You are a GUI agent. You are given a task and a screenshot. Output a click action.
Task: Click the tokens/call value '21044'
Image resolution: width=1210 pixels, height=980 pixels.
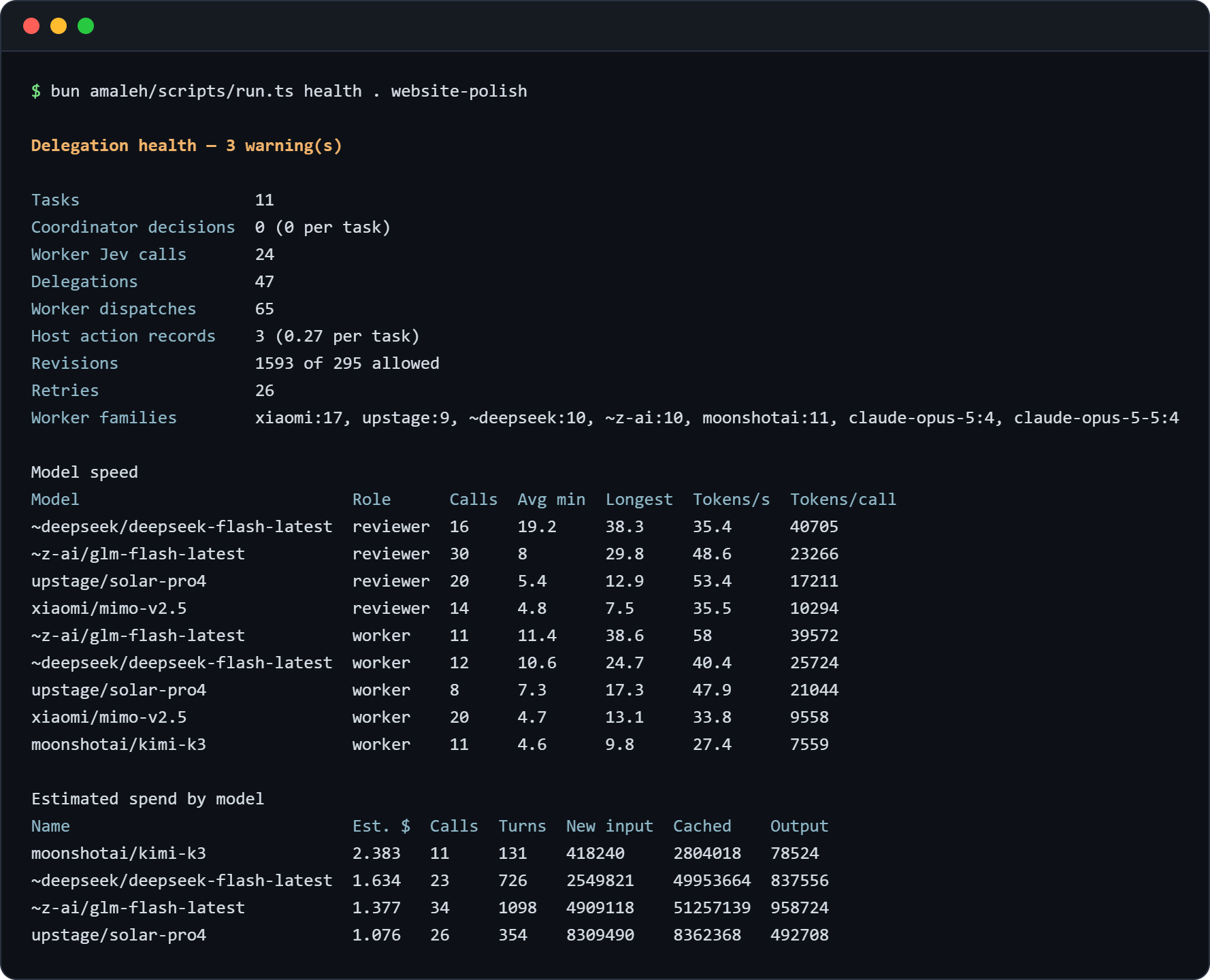(x=814, y=690)
